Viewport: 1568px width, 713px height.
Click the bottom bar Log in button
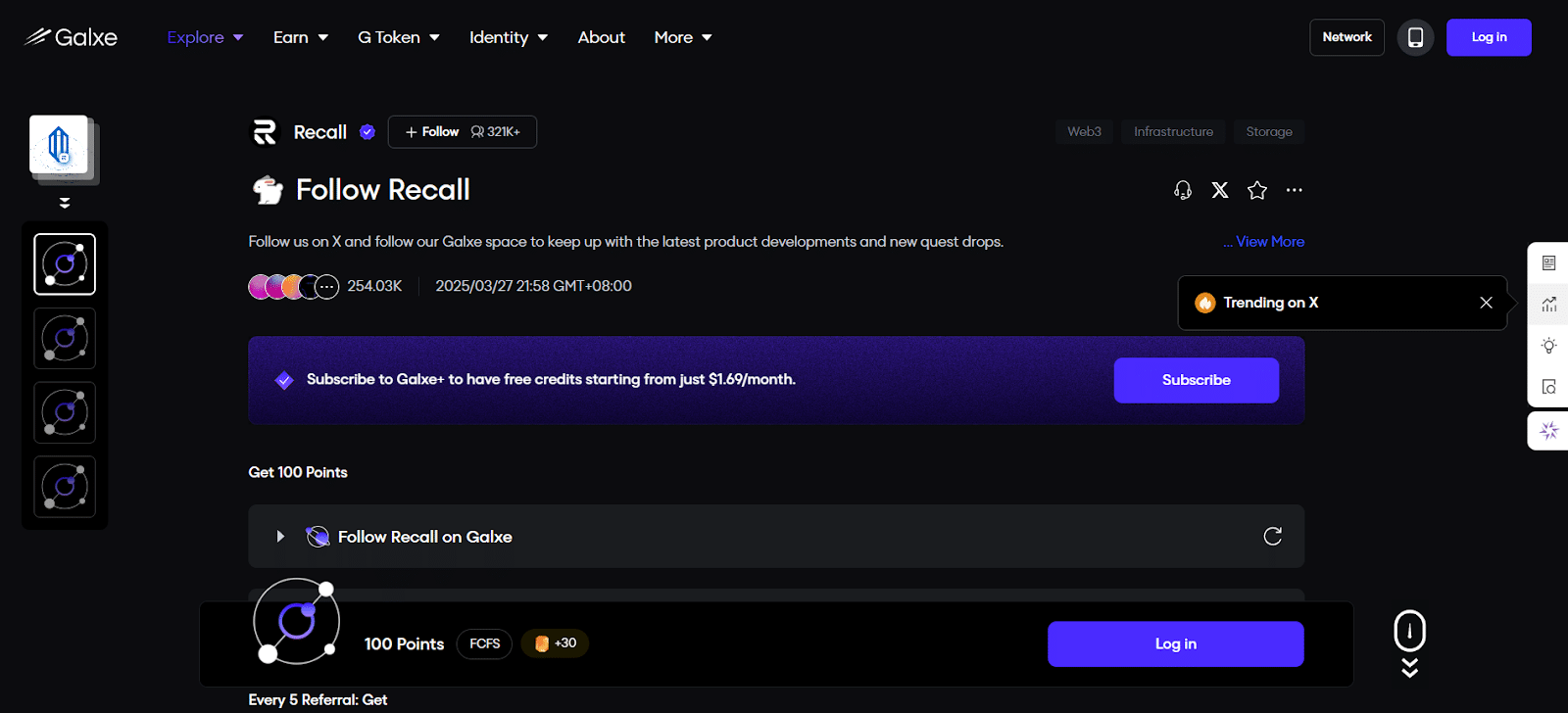click(x=1175, y=643)
